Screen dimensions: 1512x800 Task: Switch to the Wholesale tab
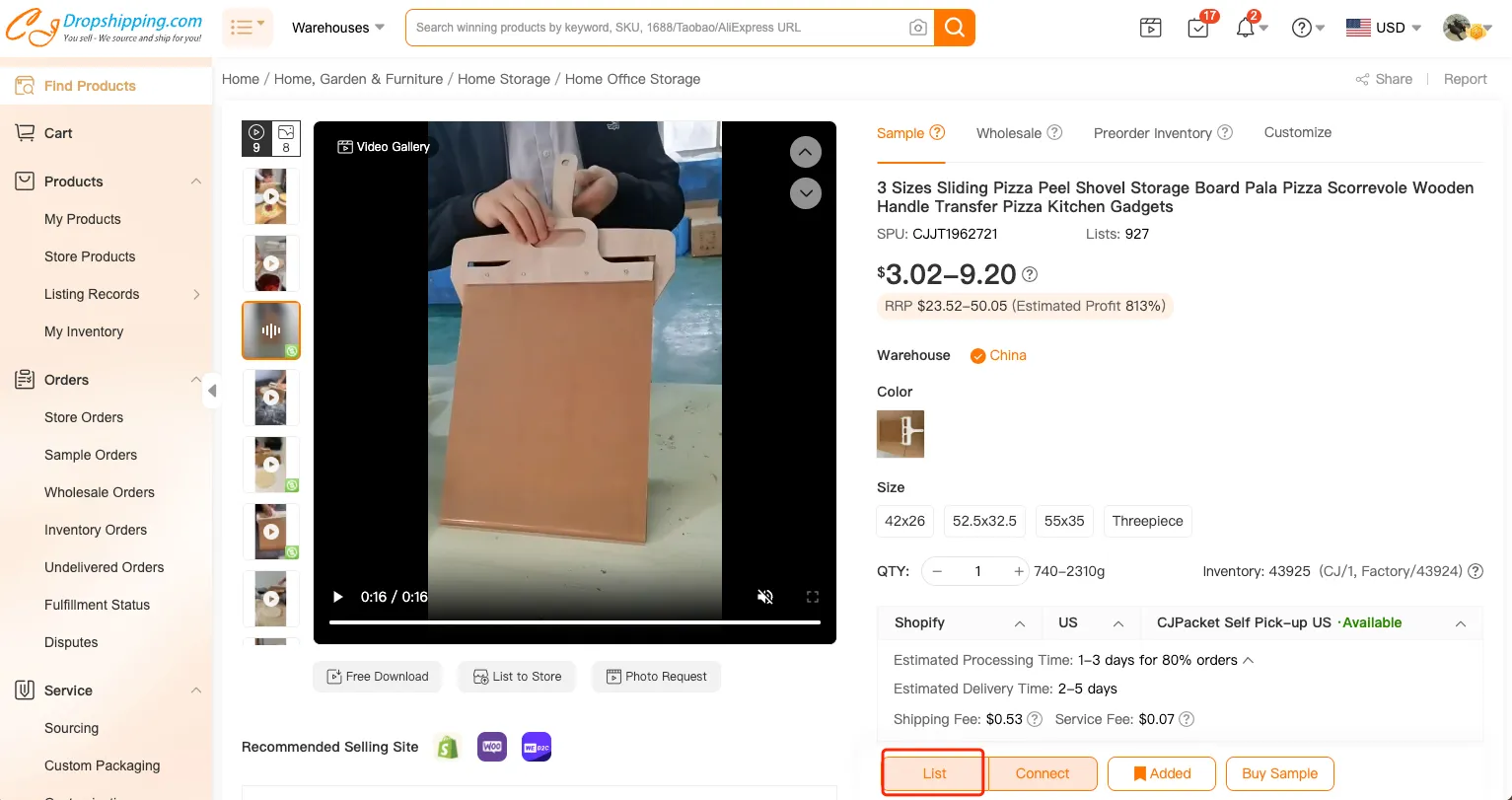[x=1009, y=133]
